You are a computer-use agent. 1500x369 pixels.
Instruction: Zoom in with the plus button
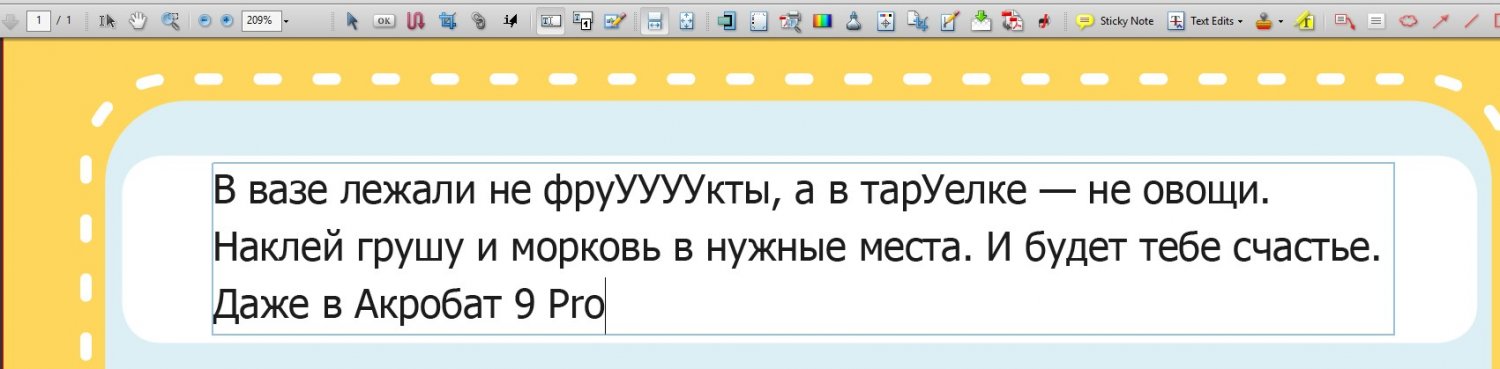(226, 20)
